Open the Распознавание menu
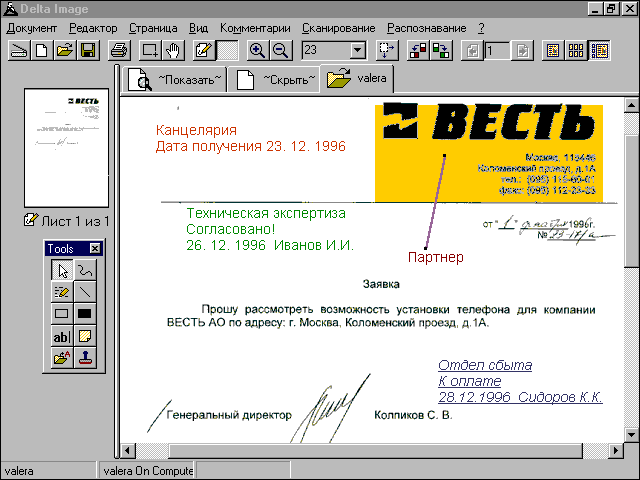 [x=427, y=28]
